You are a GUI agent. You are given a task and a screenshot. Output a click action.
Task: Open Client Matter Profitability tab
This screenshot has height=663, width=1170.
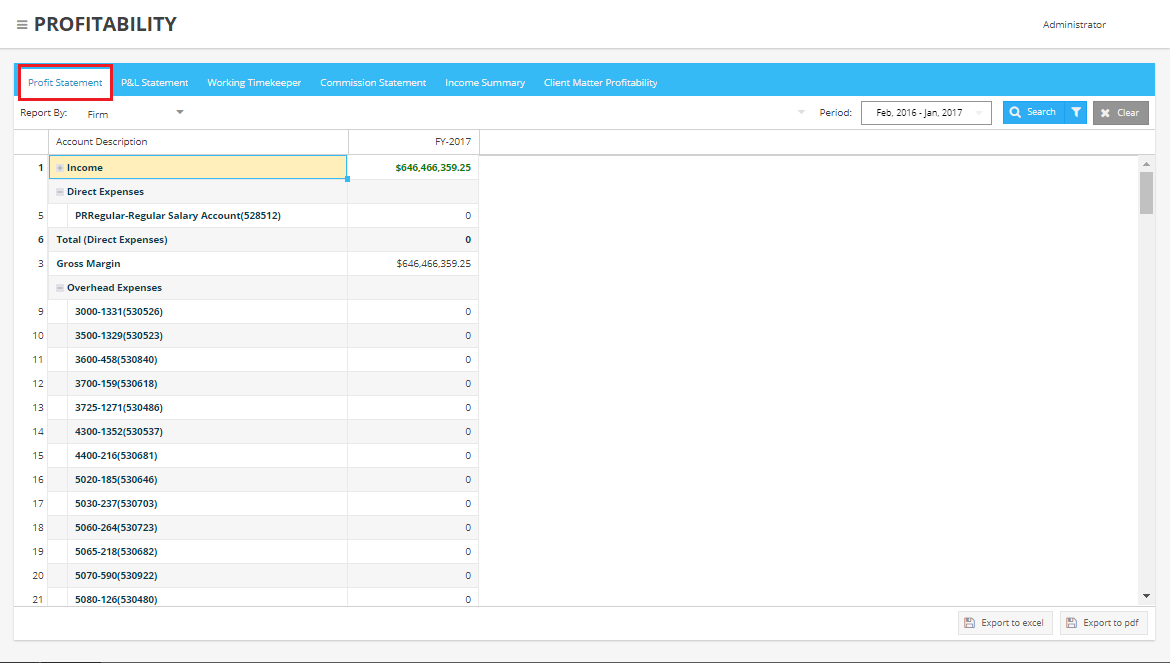pyautogui.click(x=600, y=83)
